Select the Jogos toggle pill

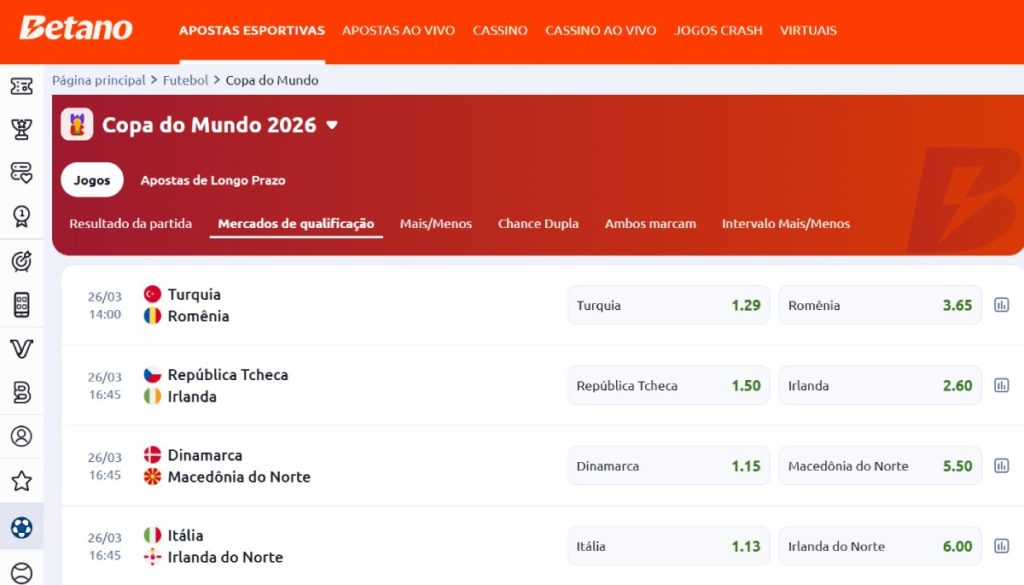pos(91,180)
